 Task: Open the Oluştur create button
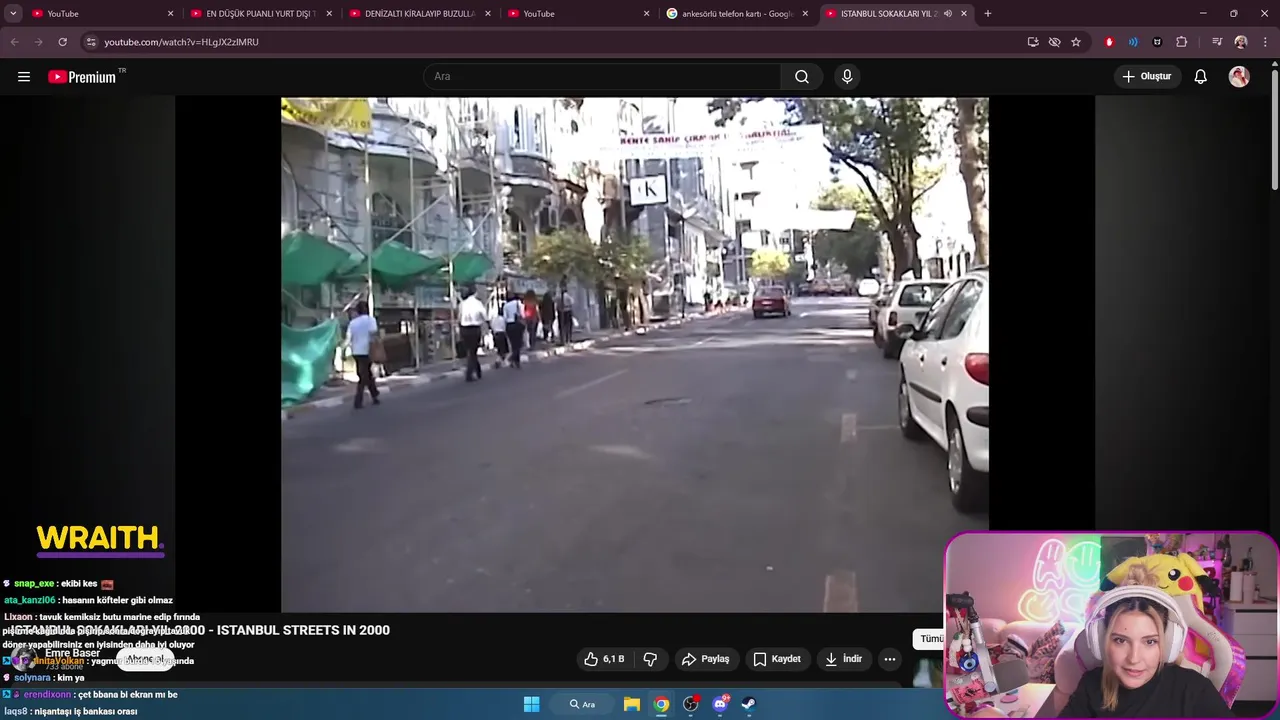[1147, 77]
